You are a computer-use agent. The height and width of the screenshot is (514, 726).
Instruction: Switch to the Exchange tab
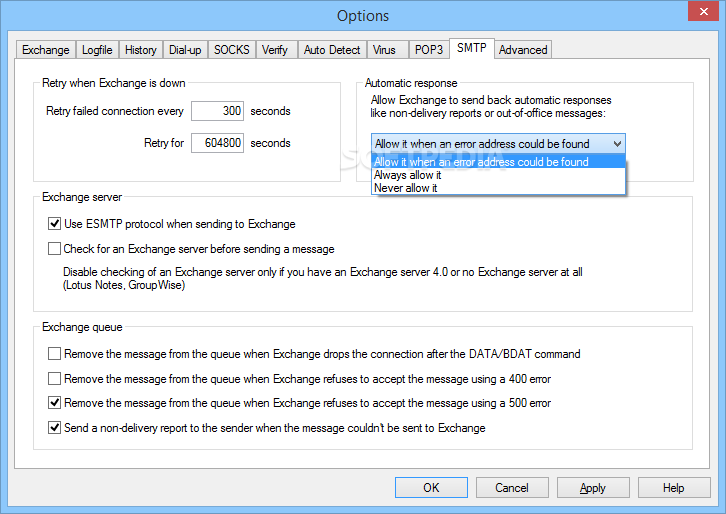coord(45,50)
